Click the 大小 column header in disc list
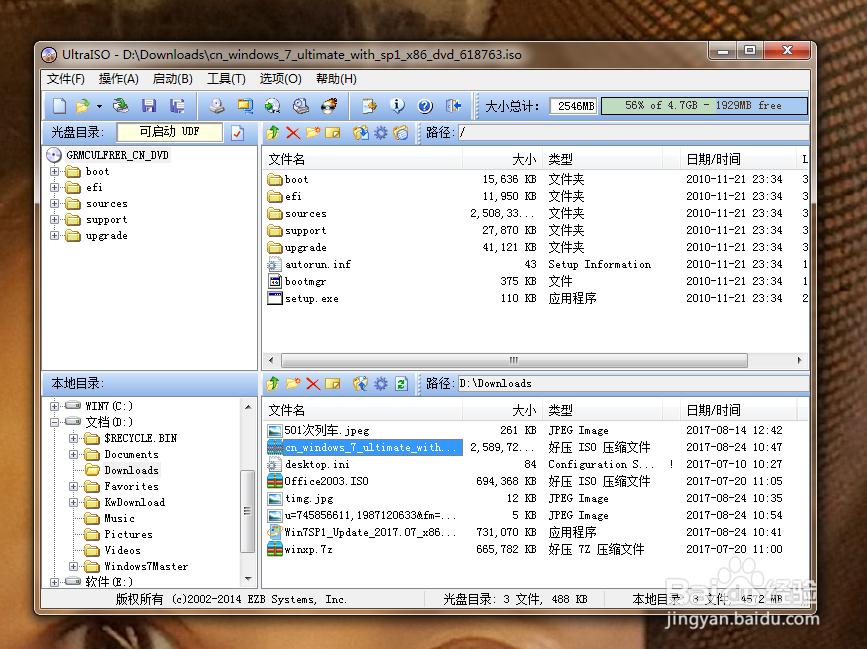 (x=502, y=160)
